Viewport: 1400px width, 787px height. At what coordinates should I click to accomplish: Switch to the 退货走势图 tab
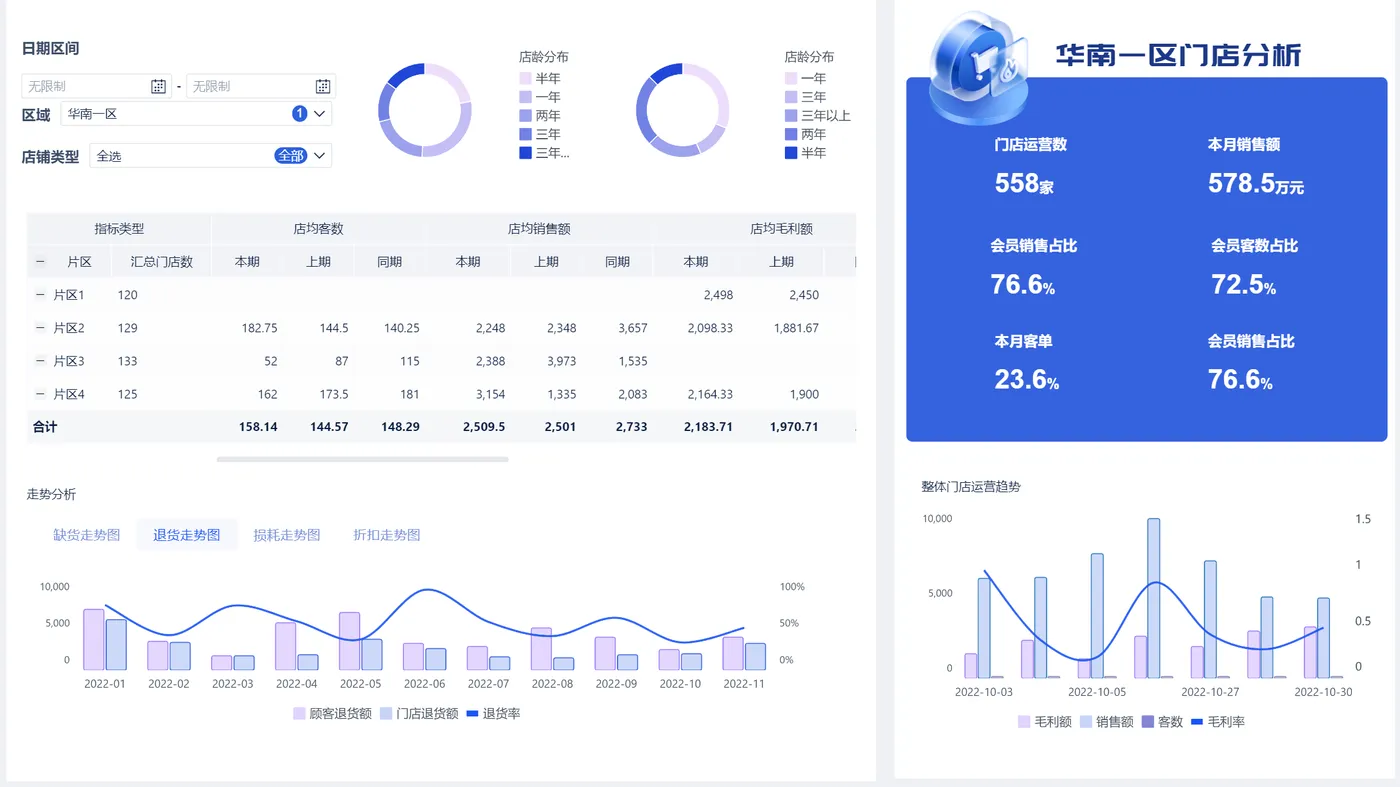coord(187,535)
